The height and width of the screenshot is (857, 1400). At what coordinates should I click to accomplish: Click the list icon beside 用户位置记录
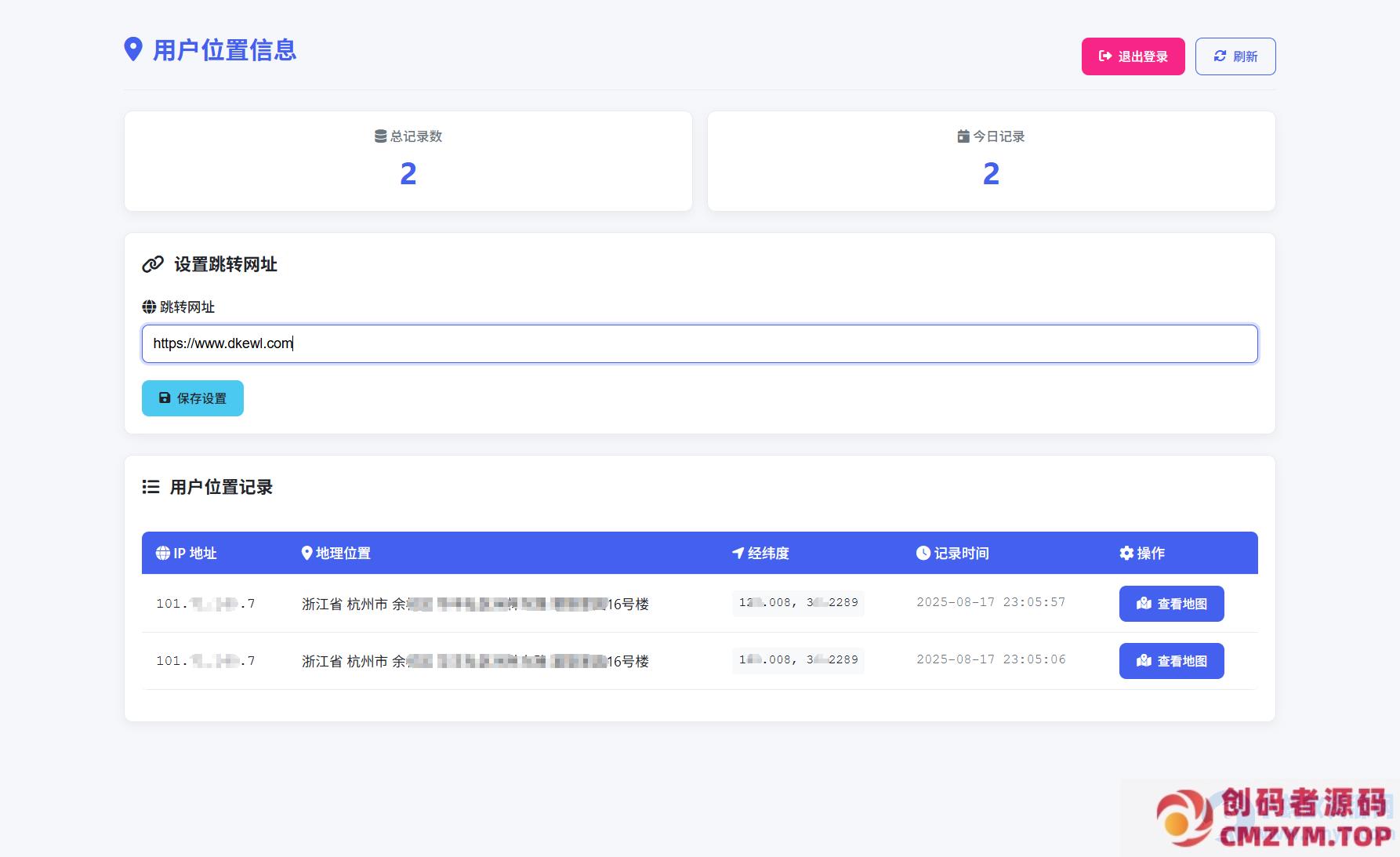151,487
